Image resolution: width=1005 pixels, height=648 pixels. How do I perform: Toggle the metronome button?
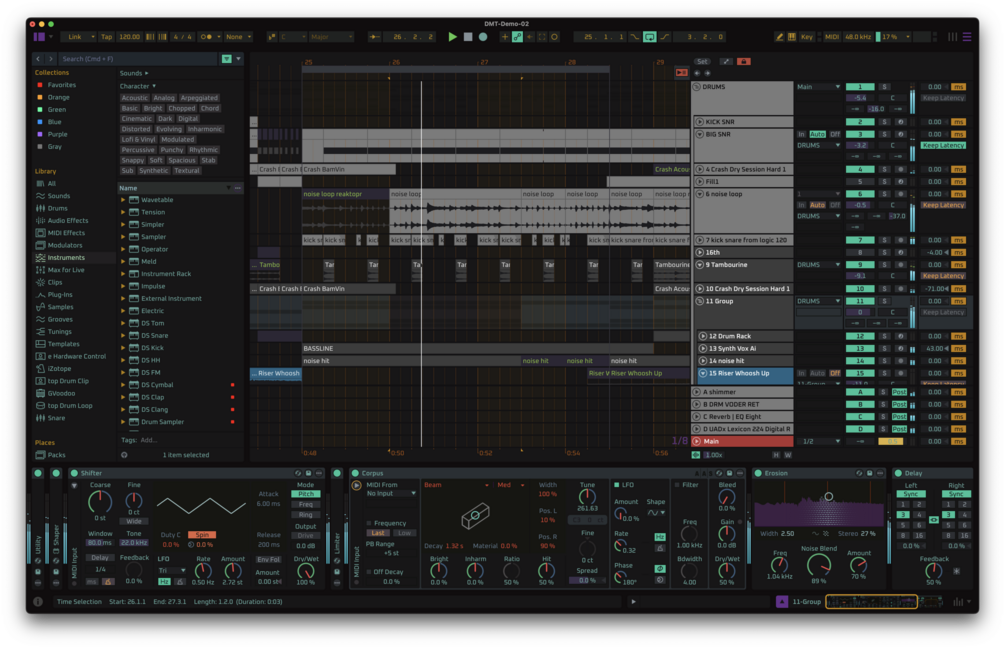(x=206, y=37)
